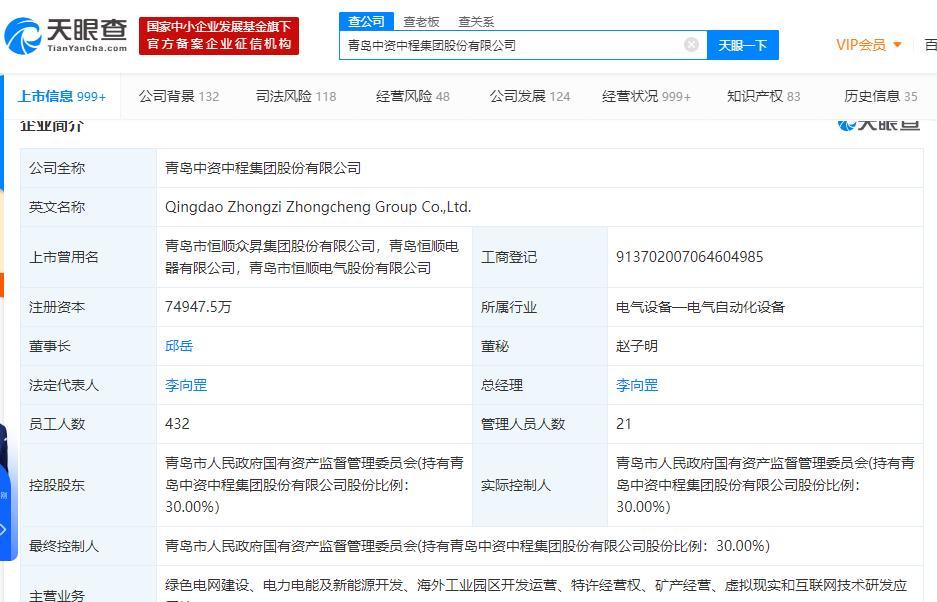Open the 上市信息 999+ tab
937x602 pixels.
click(x=62, y=96)
